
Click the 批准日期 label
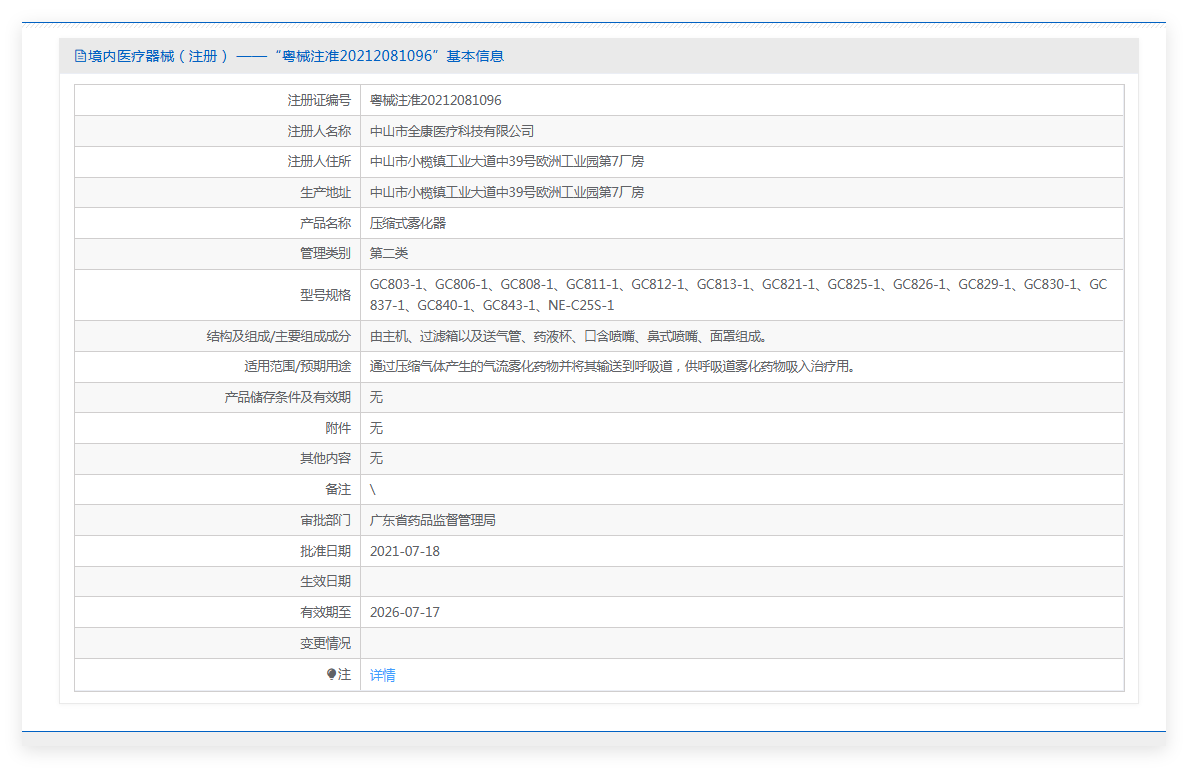pos(325,551)
